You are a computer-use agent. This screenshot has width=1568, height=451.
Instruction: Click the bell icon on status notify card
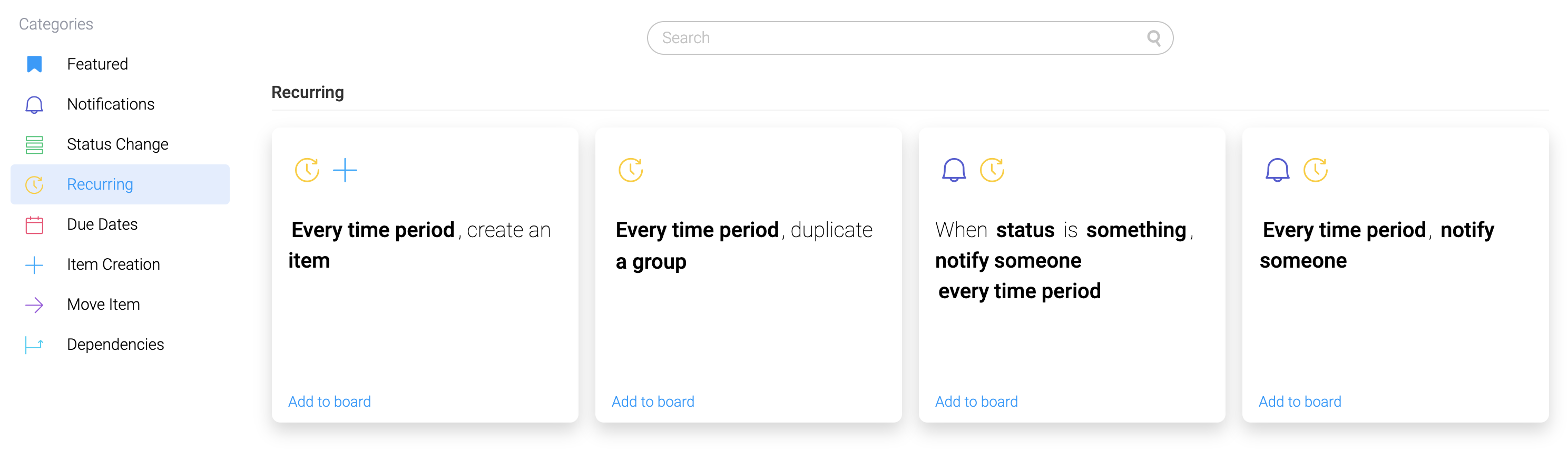[954, 170]
